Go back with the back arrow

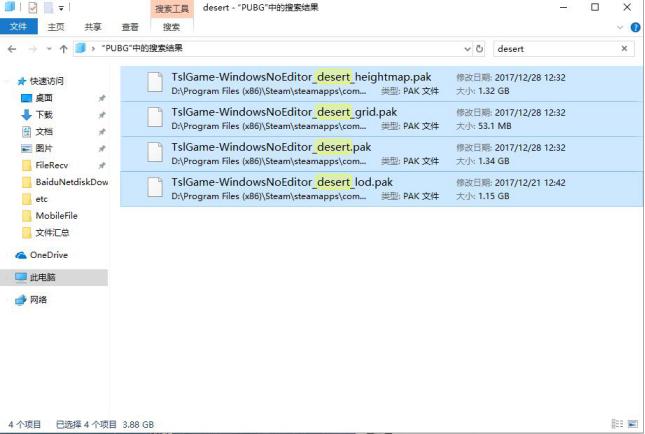(12, 49)
